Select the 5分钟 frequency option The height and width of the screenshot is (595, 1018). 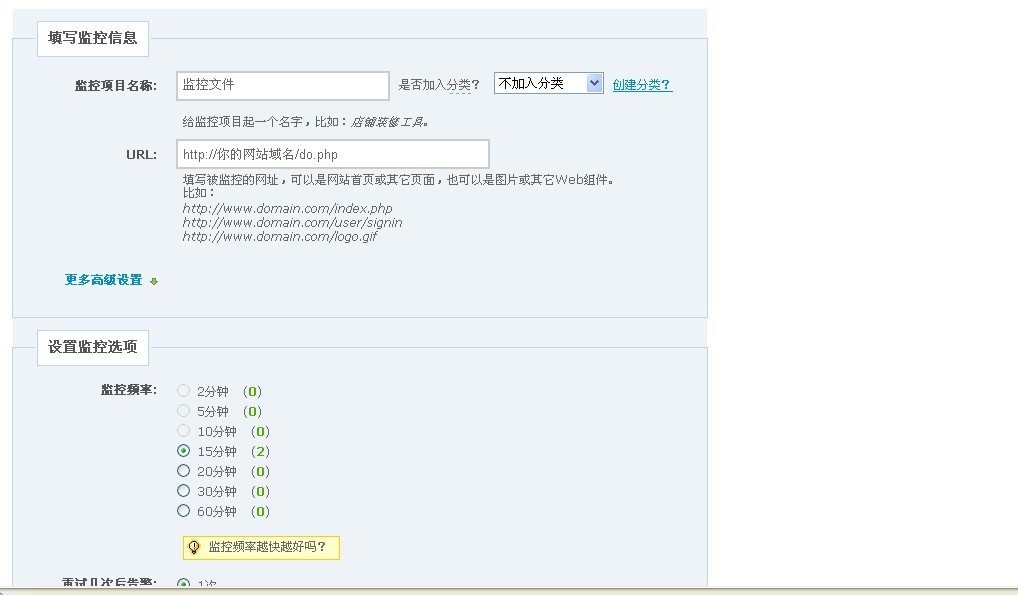click(x=183, y=411)
